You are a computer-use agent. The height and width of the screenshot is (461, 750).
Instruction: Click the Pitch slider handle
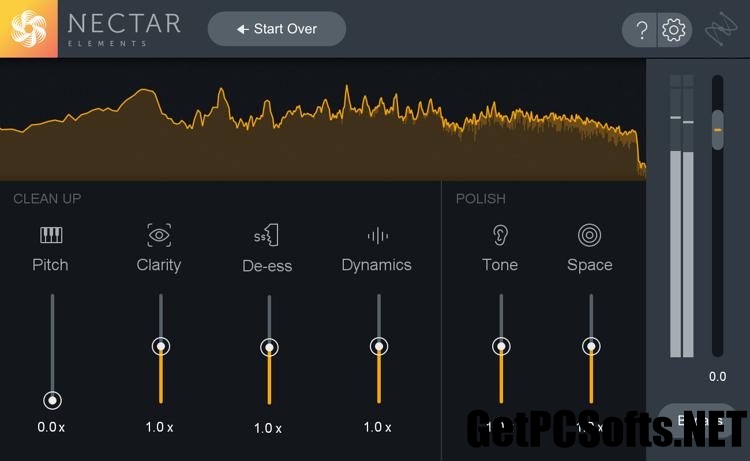[x=52, y=400]
